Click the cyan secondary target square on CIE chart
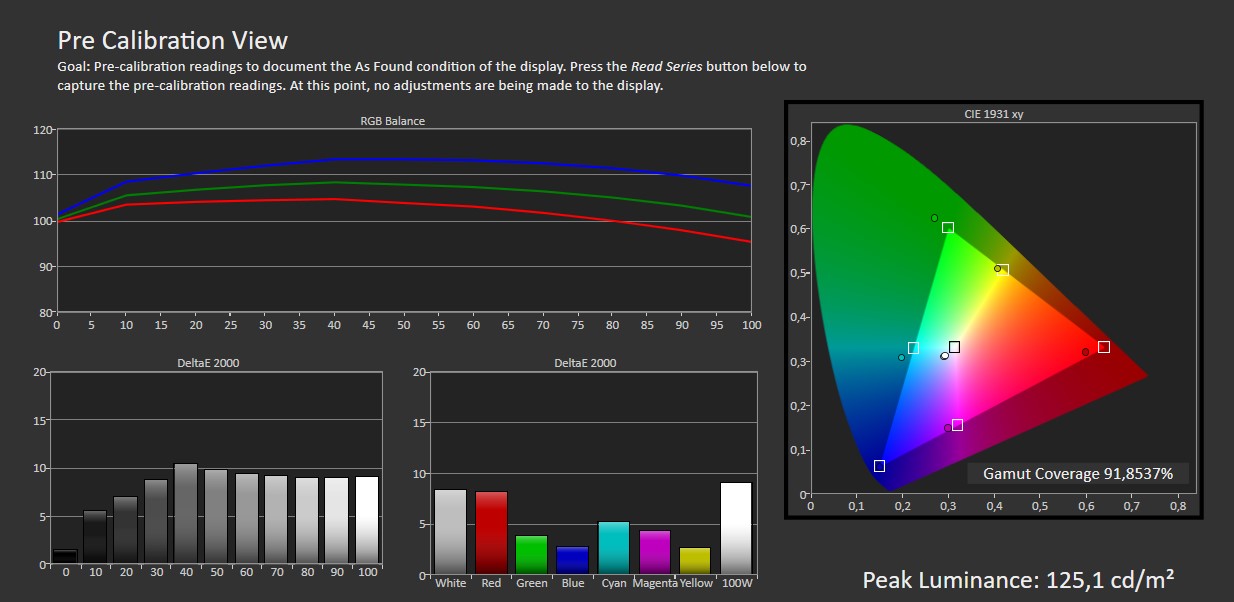Image resolution: width=1234 pixels, height=602 pixels. [914, 348]
